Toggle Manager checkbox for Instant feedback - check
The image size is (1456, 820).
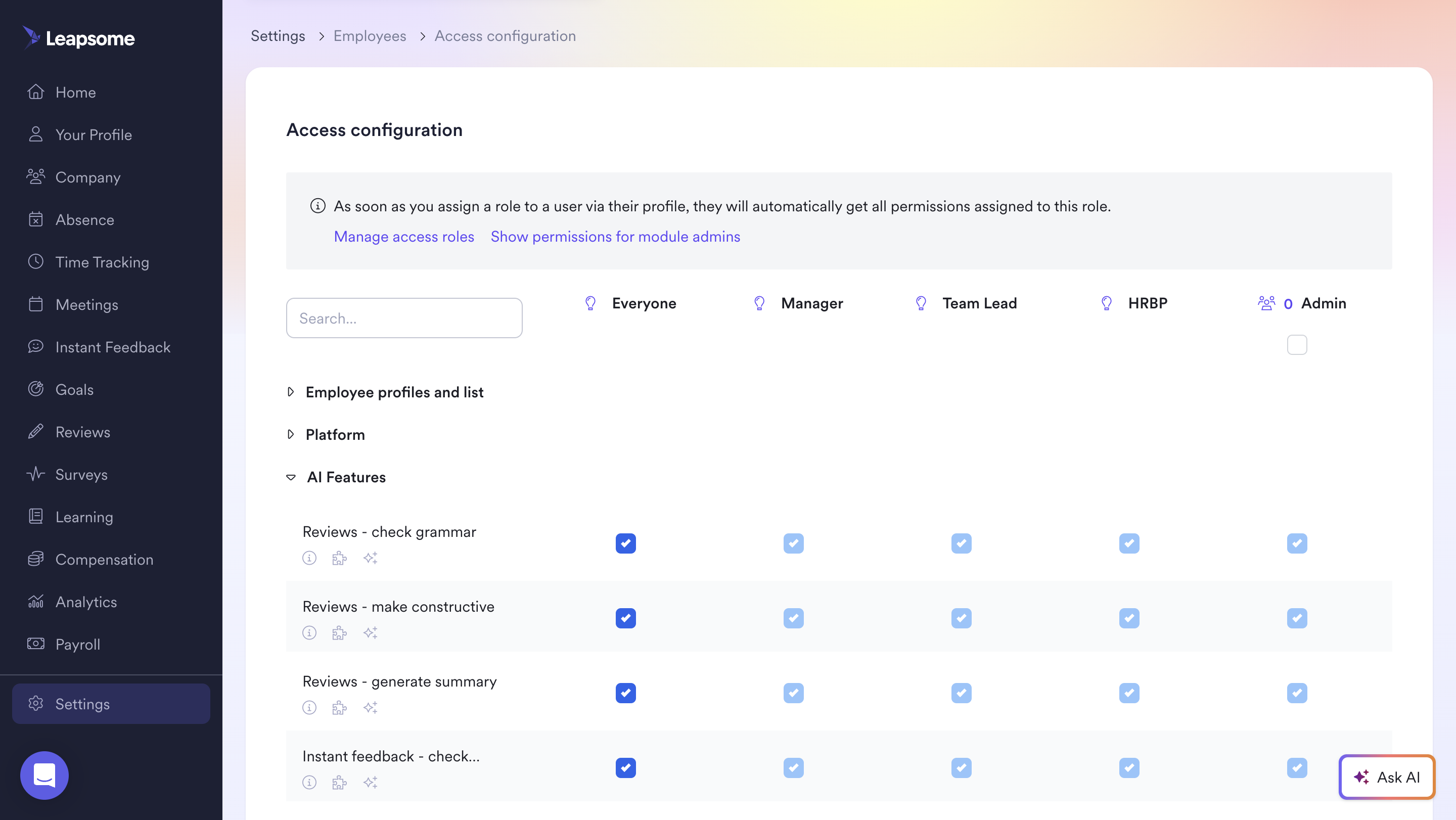click(794, 768)
